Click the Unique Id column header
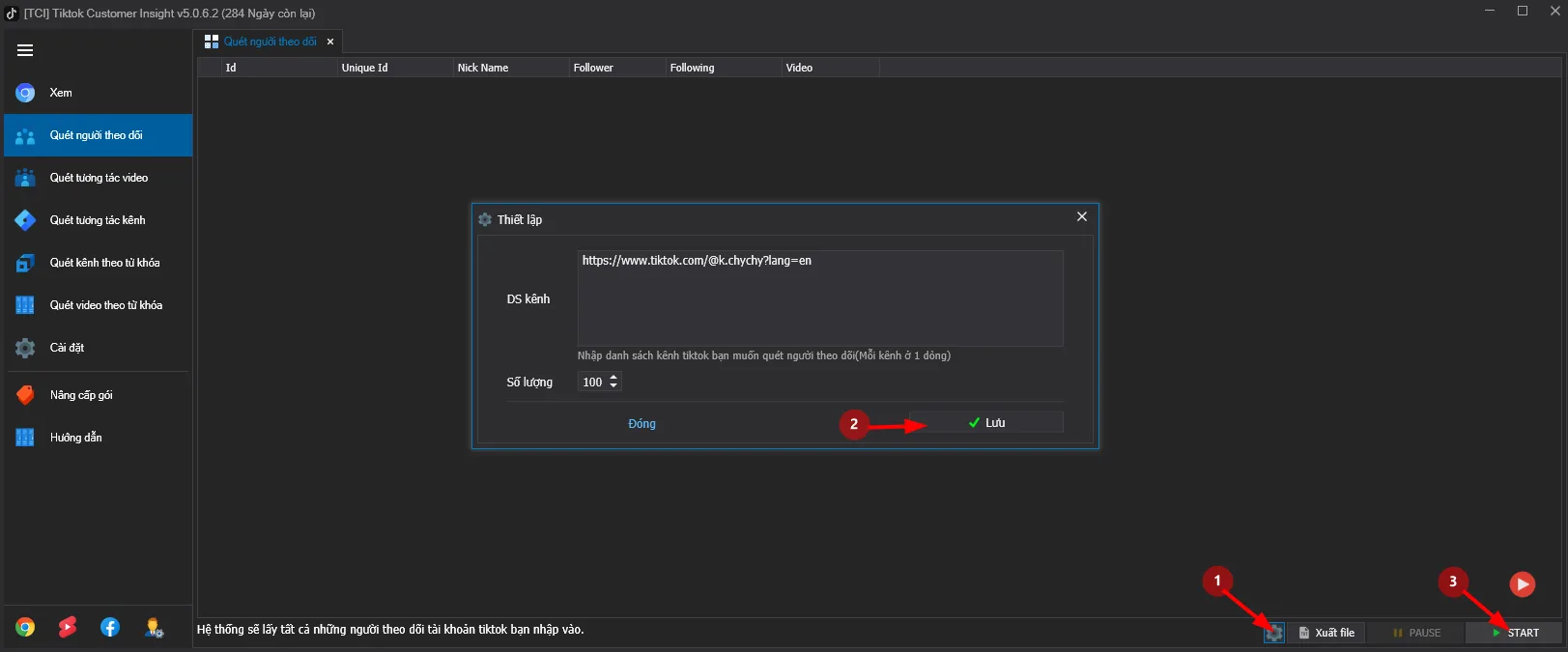This screenshot has height=652, width=1568. point(395,68)
